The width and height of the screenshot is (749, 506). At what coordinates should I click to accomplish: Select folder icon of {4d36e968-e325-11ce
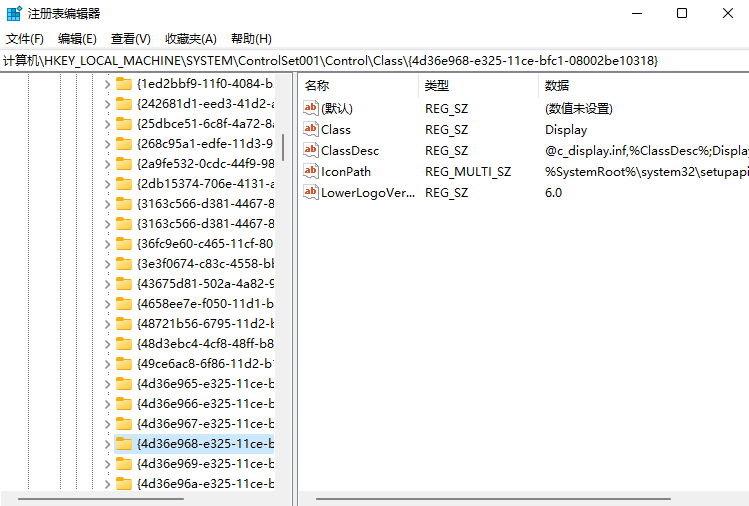124,444
